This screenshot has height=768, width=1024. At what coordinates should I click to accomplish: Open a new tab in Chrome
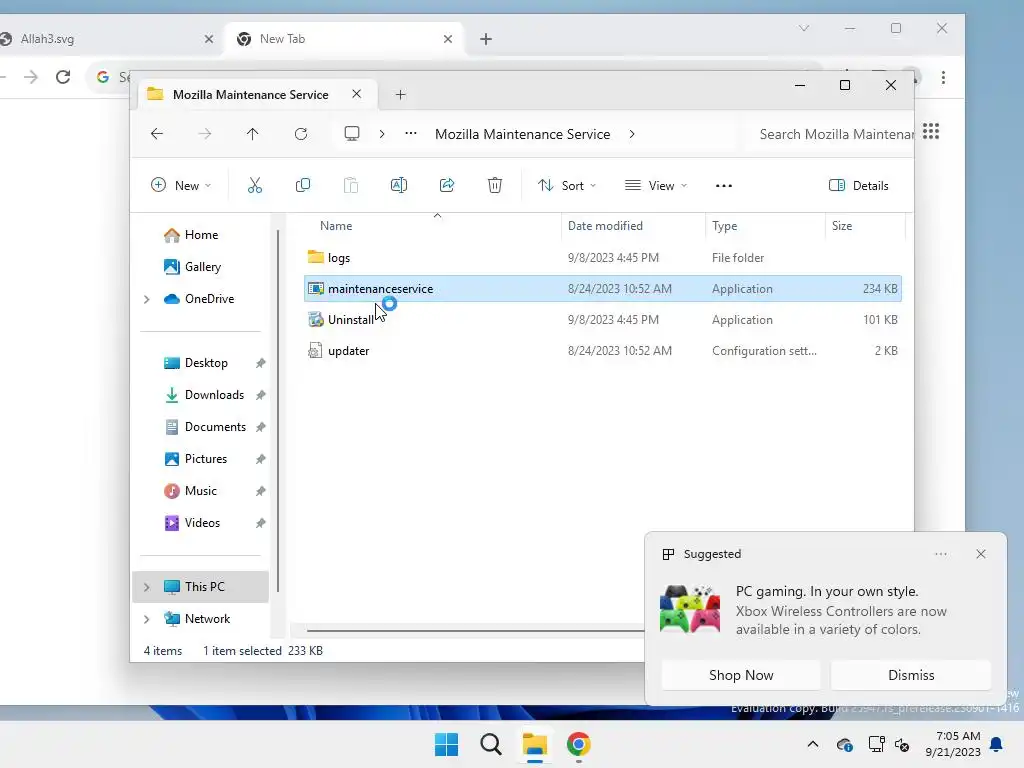point(486,39)
